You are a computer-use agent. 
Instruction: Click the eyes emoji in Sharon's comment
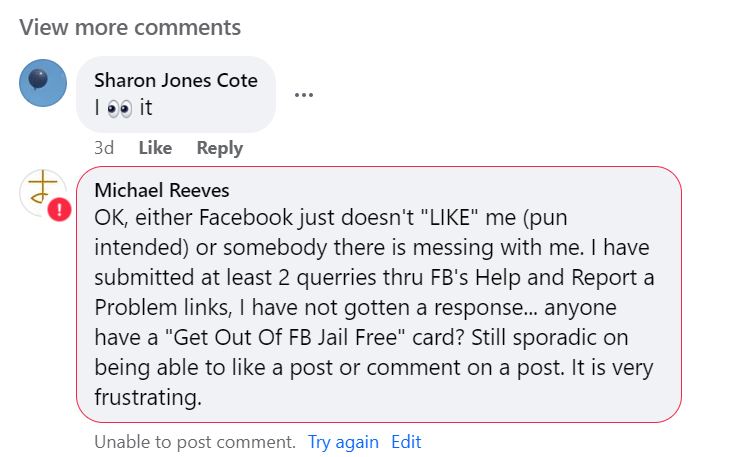[x=120, y=109]
